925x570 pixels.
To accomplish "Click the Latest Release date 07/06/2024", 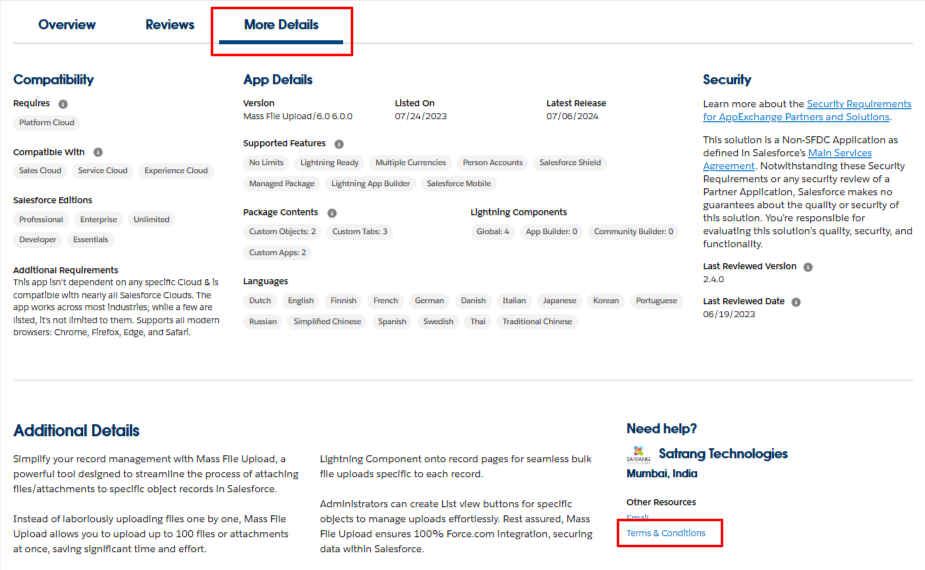I will (x=572, y=117).
